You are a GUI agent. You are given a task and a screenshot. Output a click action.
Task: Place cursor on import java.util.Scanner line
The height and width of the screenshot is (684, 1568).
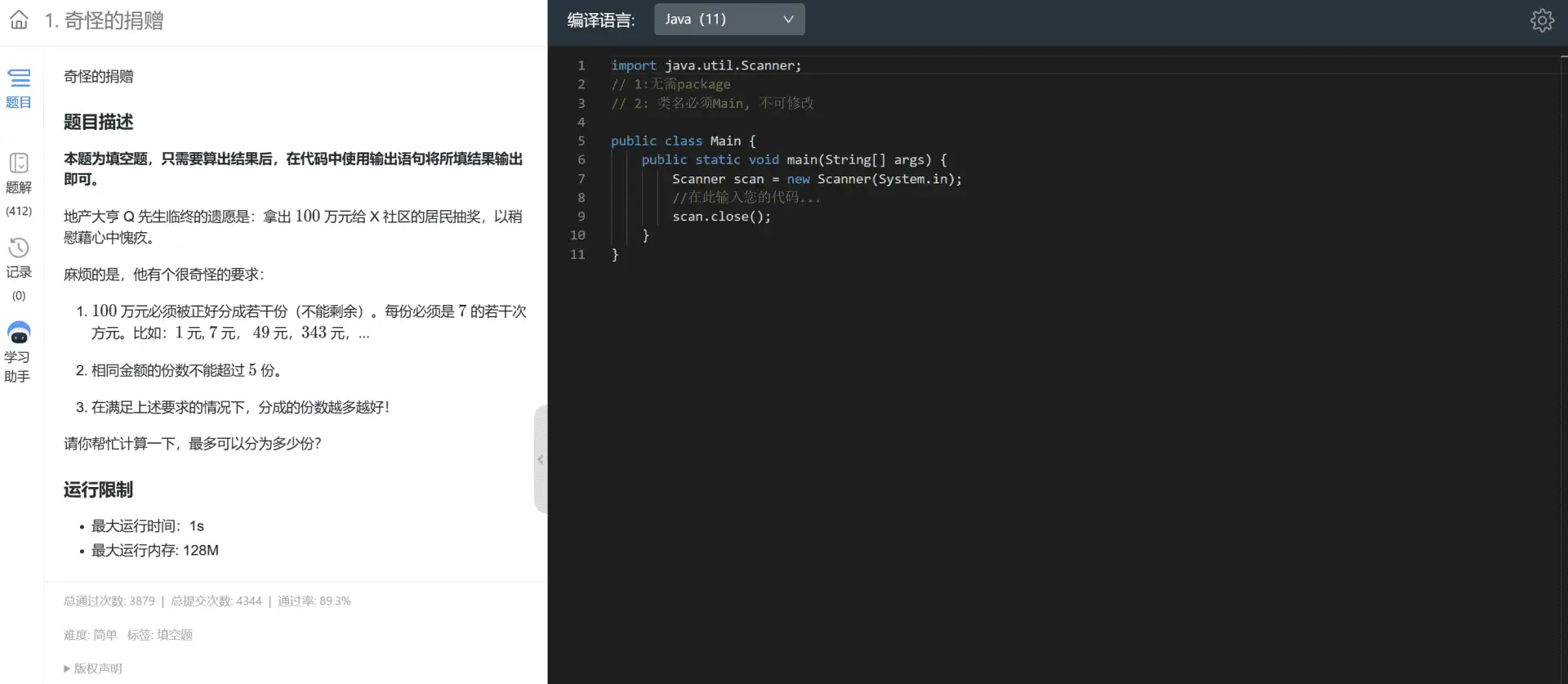(x=706, y=65)
